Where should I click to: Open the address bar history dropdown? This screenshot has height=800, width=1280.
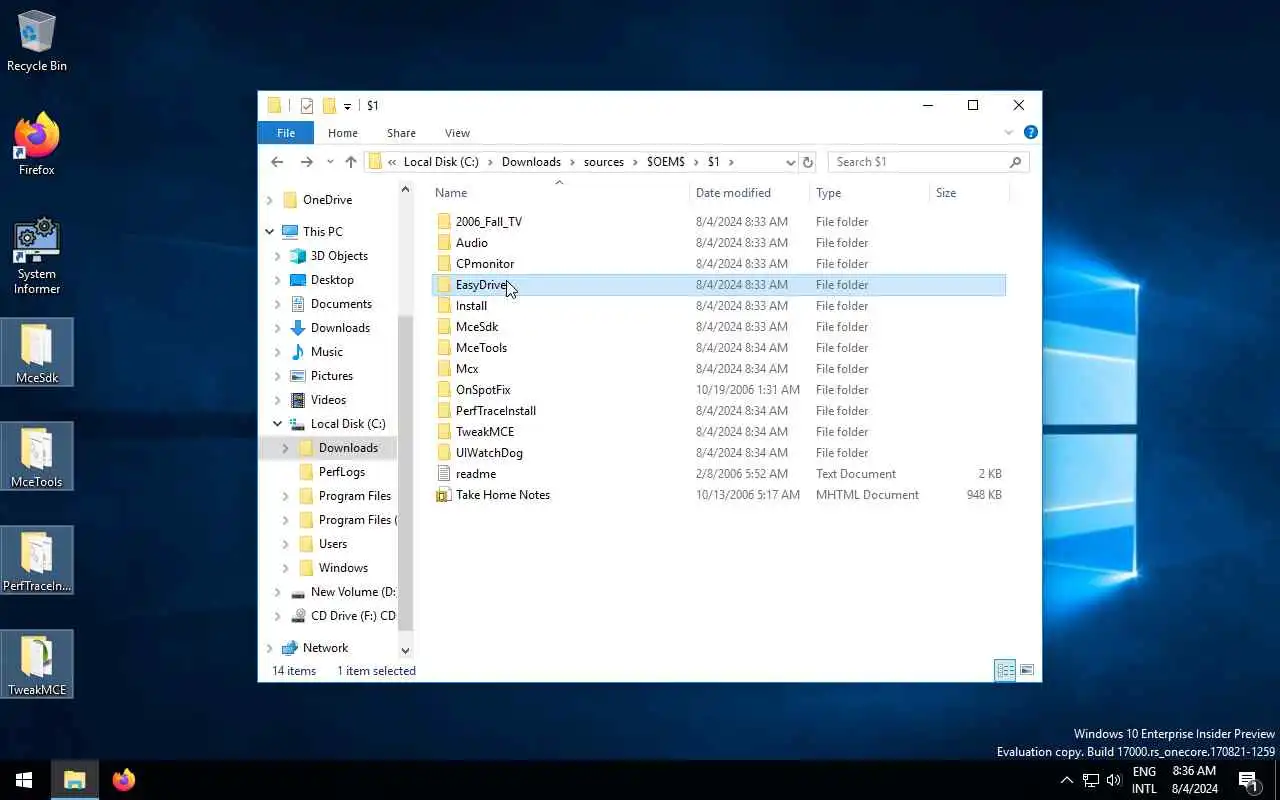pos(790,162)
